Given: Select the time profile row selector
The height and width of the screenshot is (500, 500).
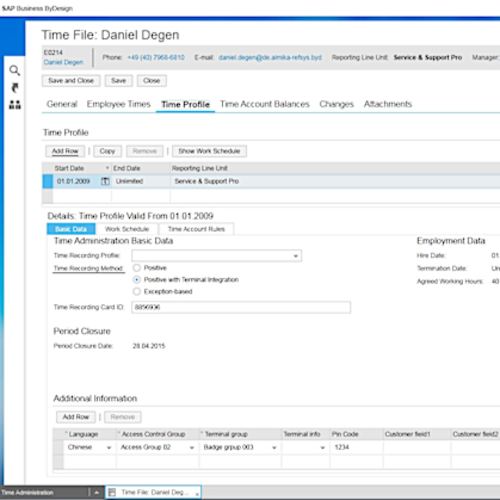Looking at the screenshot, I should 48,181.
